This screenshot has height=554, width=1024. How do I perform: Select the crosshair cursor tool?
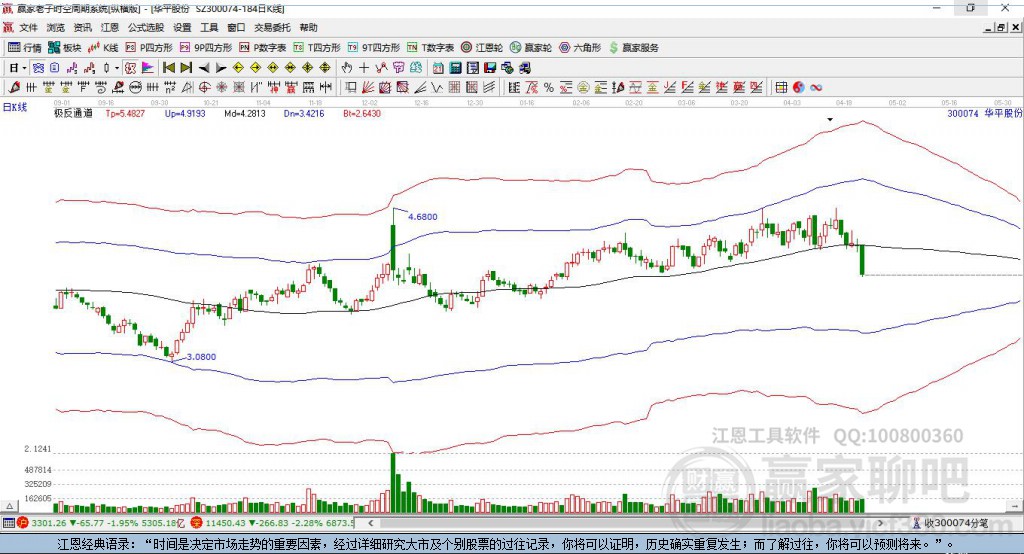pyautogui.click(x=364, y=68)
